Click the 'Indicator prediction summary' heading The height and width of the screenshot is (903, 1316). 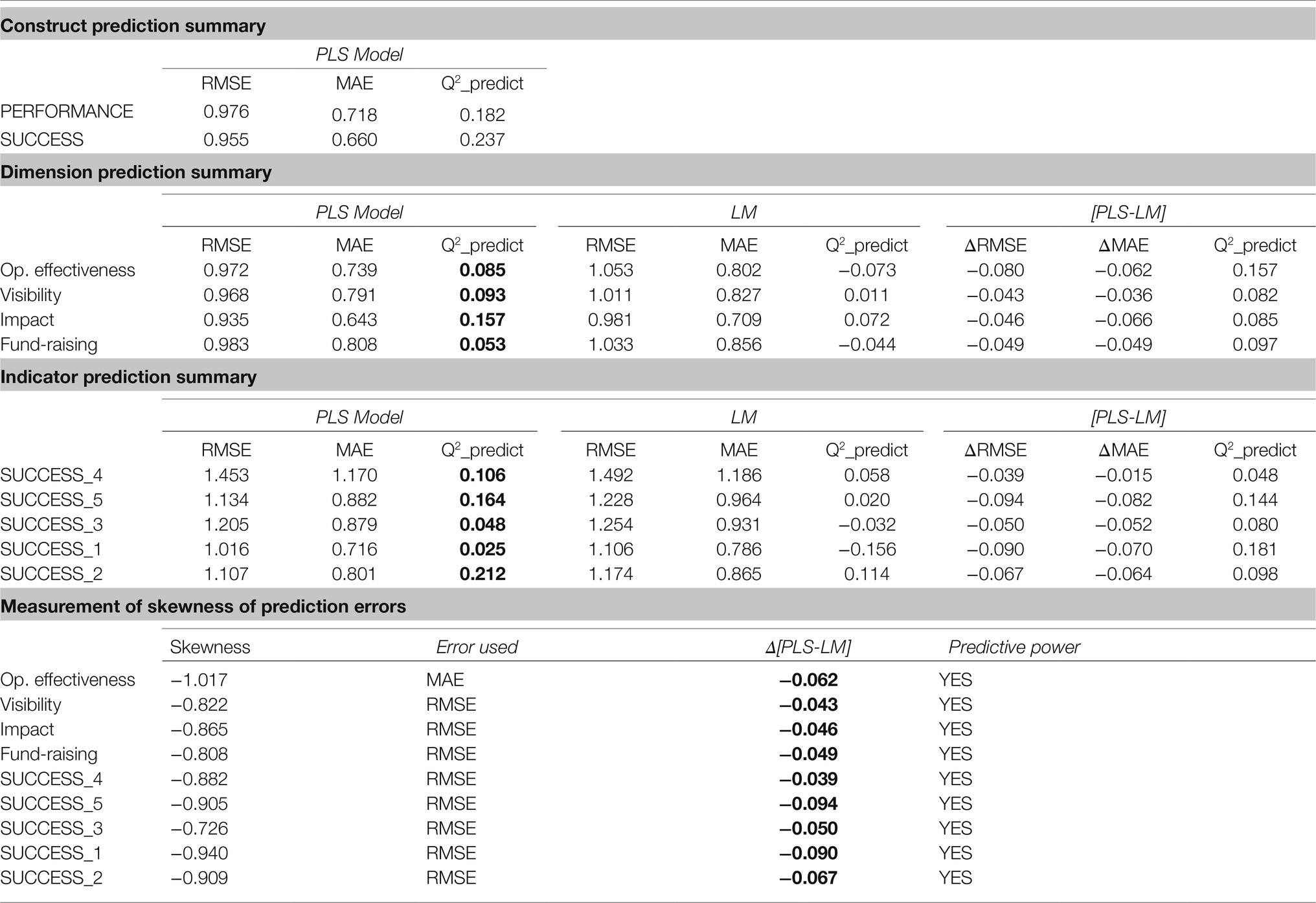coord(128,377)
